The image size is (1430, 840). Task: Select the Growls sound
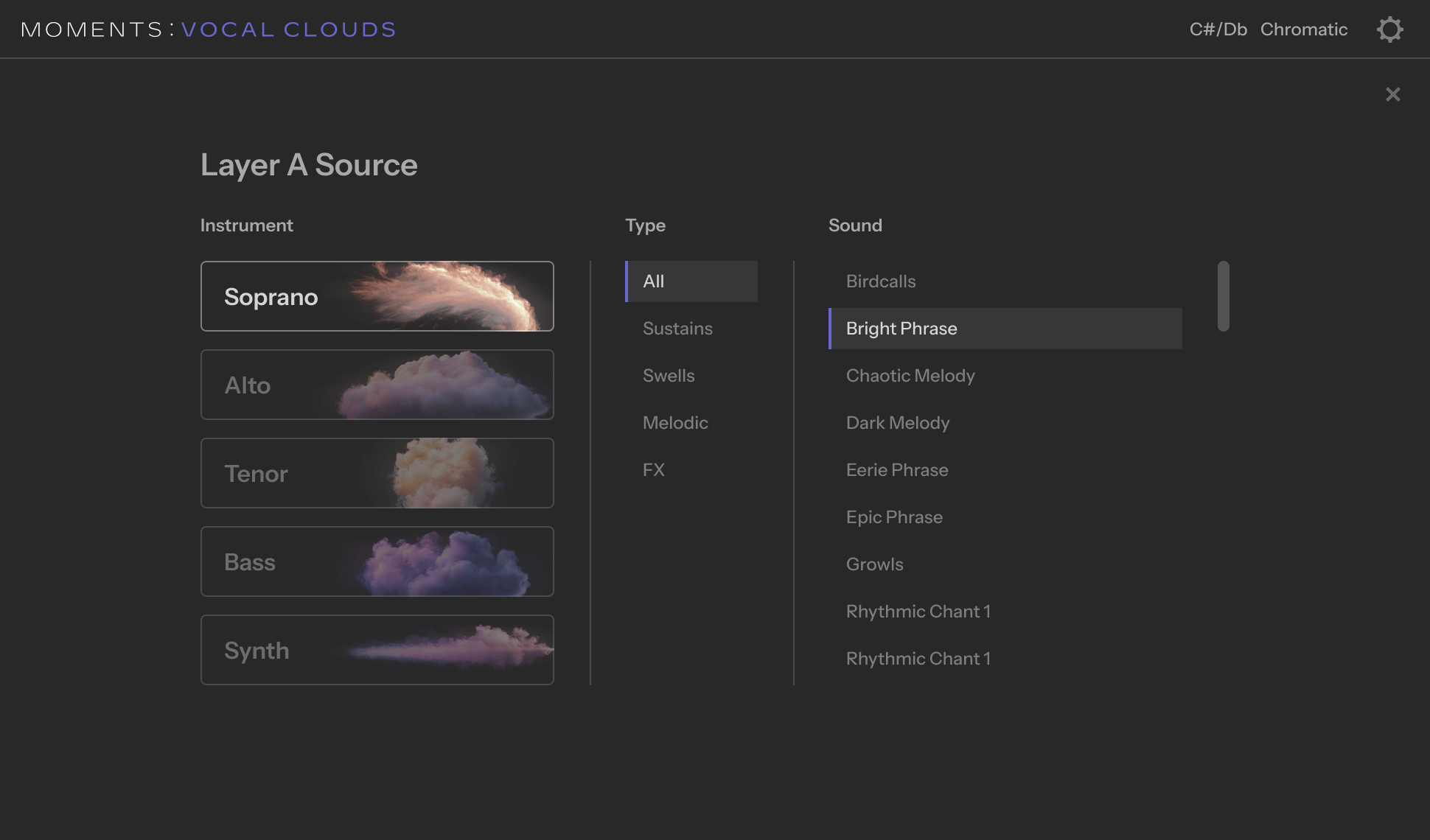pos(875,564)
